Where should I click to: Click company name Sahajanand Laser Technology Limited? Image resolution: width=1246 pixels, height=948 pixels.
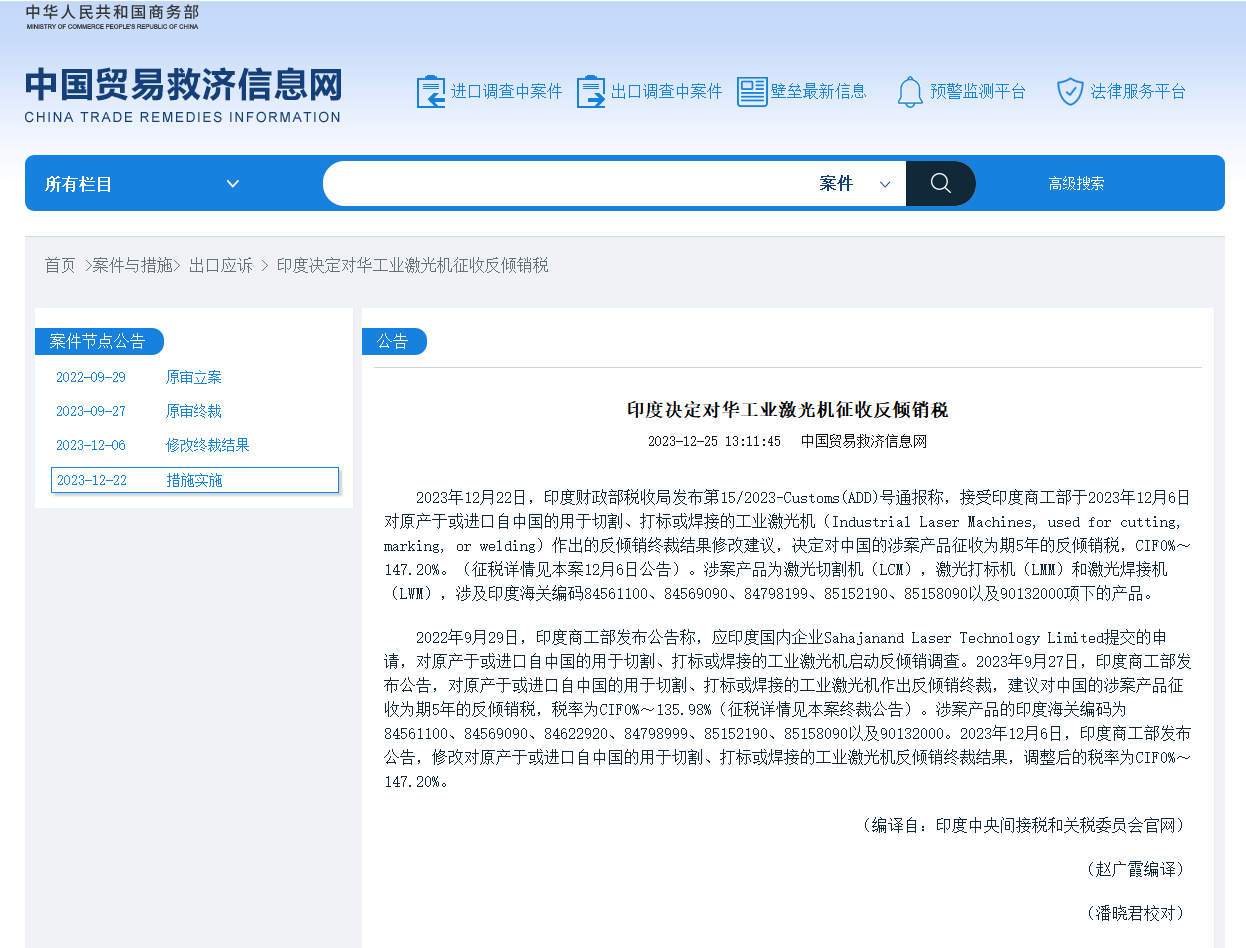pyautogui.click(x=963, y=637)
